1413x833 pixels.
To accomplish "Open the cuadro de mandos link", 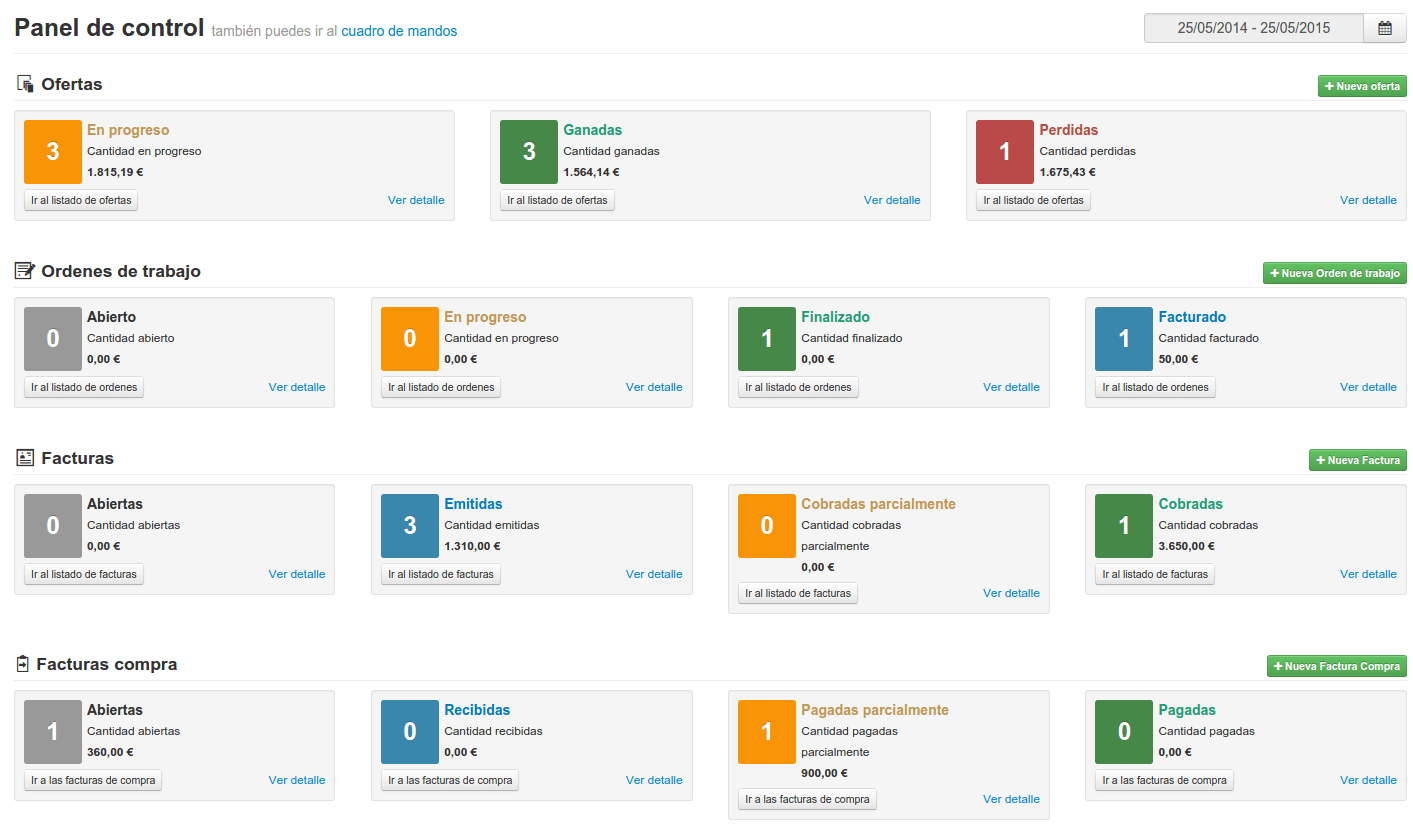I will [399, 31].
